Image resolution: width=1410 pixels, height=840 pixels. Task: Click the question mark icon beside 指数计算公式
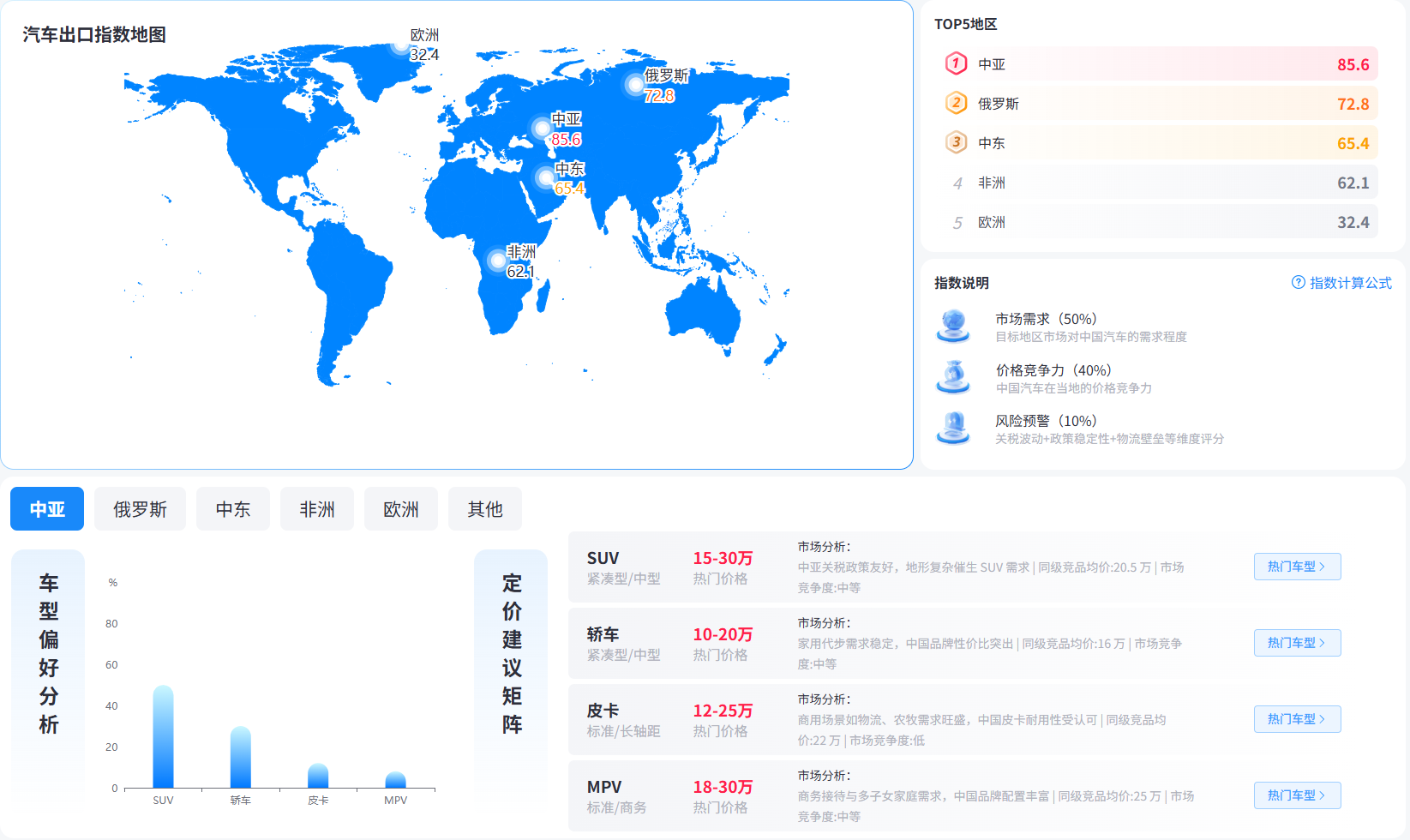1298,283
